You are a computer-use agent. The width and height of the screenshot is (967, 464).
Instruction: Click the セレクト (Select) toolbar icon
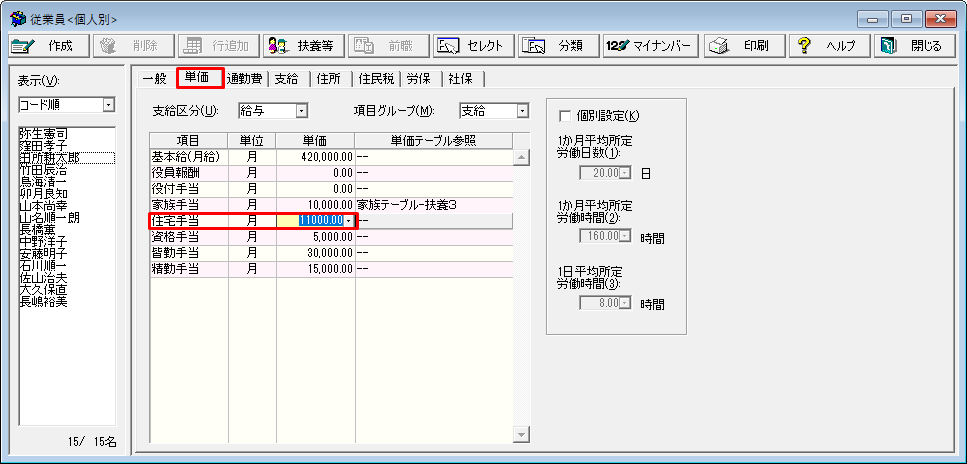pyautogui.click(x=449, y=46)
